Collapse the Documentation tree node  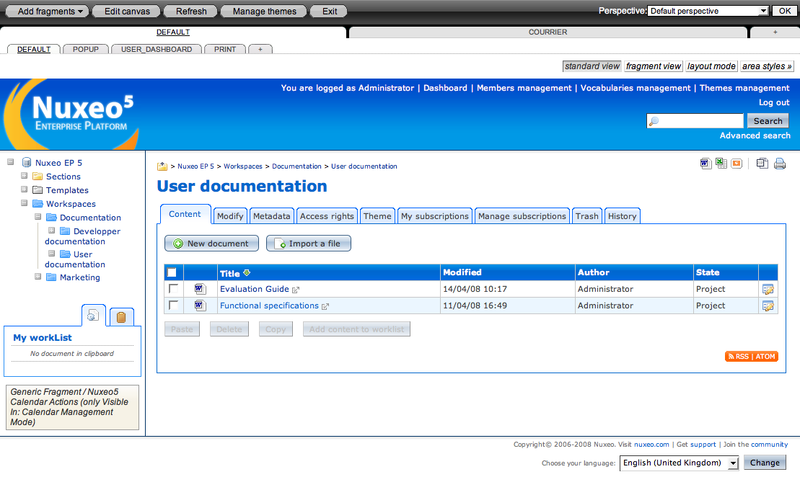tap(38, 217)
